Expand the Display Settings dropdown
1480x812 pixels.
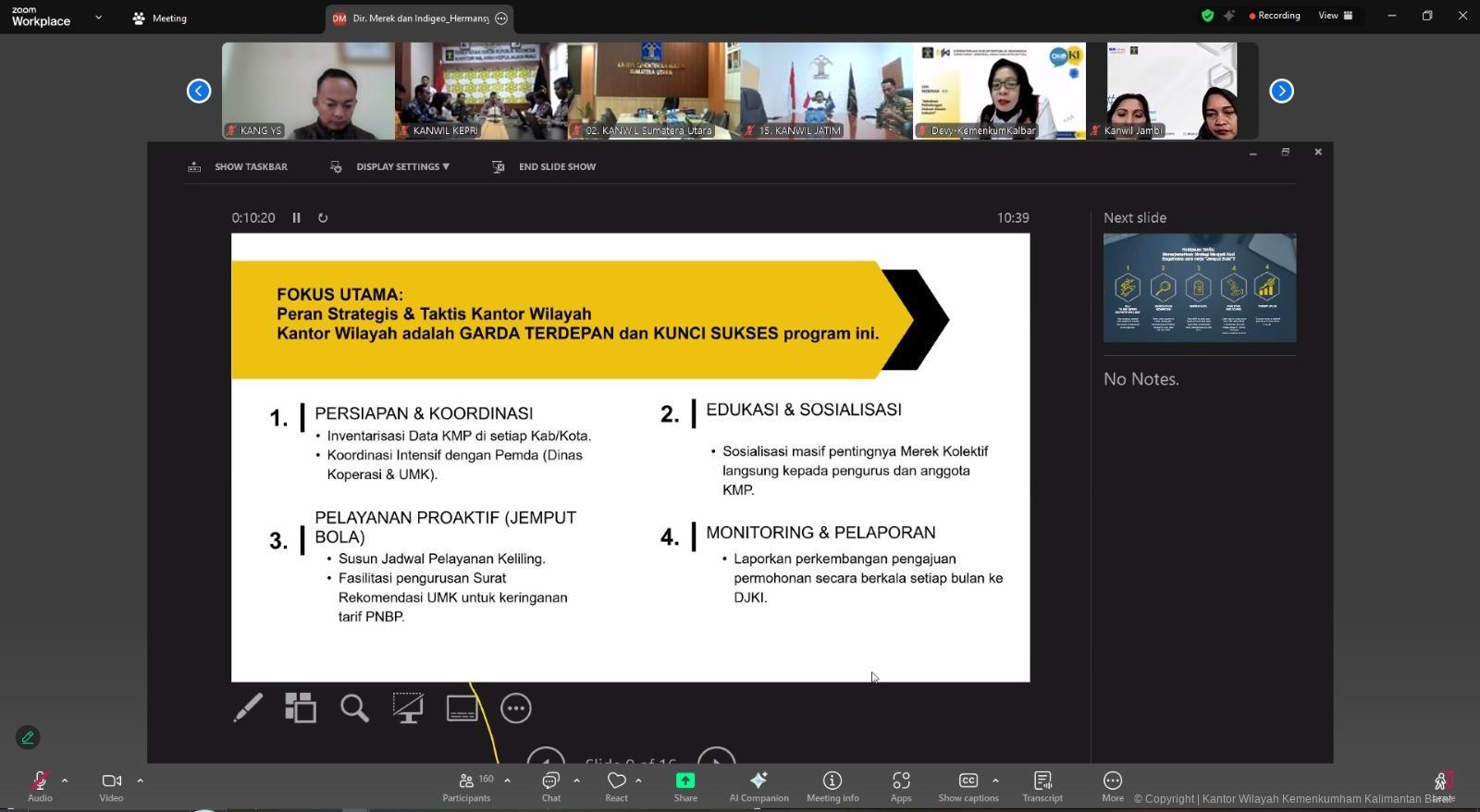(402, 167)
